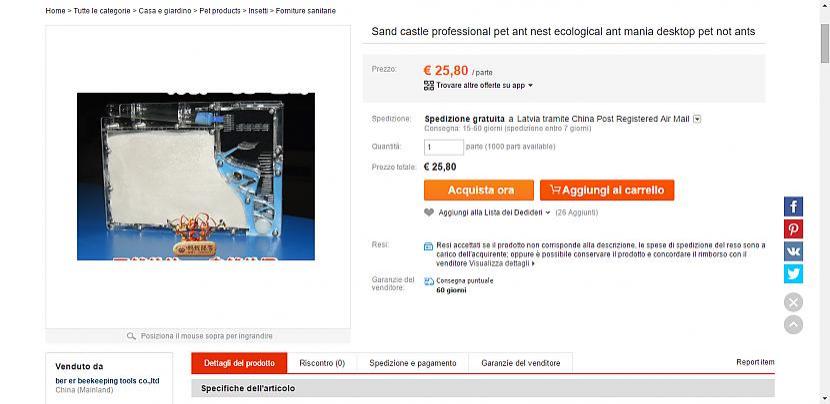830x404 pixels.
Task: Share product on Facebook icon
Action: [x=793, y=207]
